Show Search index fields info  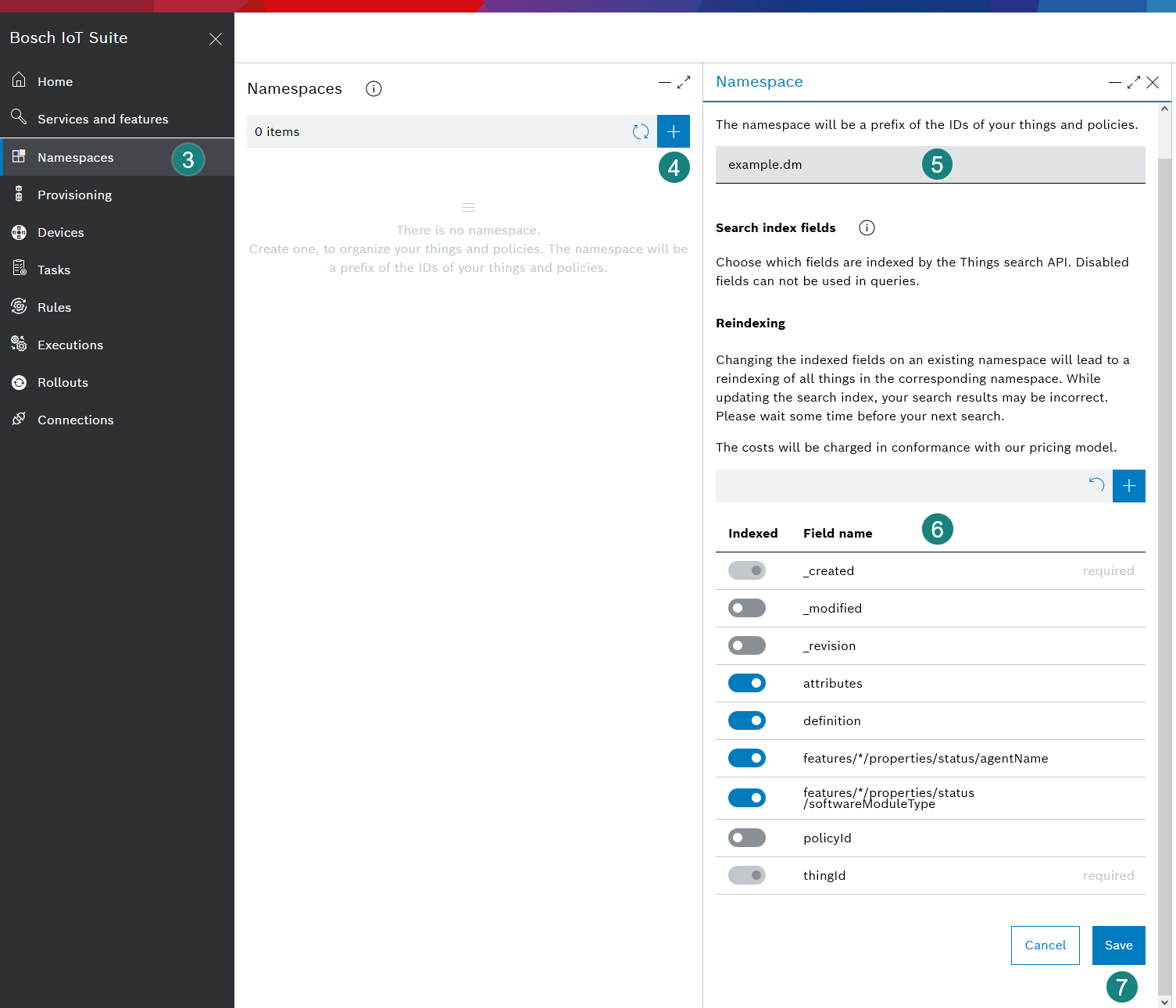pos(867,227)
